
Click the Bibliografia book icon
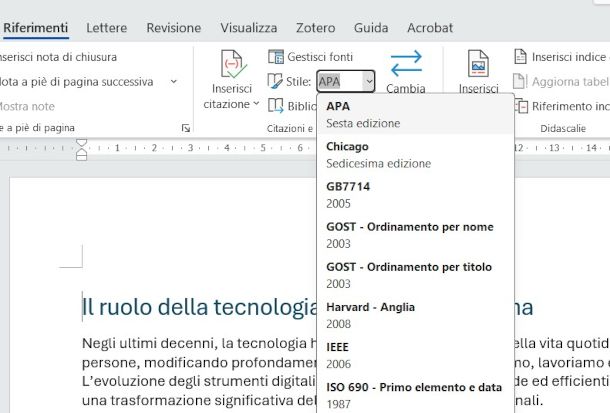tap(275, 106)
